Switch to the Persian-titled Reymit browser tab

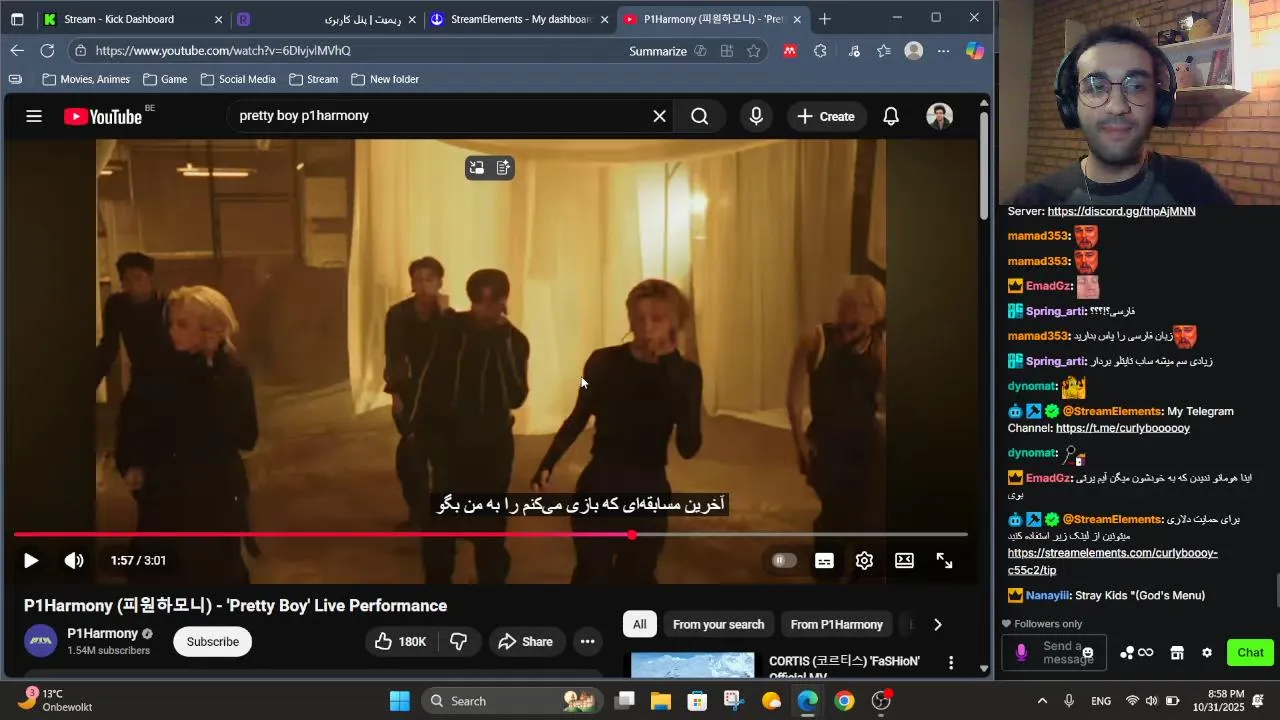click(x=325, y=19)
